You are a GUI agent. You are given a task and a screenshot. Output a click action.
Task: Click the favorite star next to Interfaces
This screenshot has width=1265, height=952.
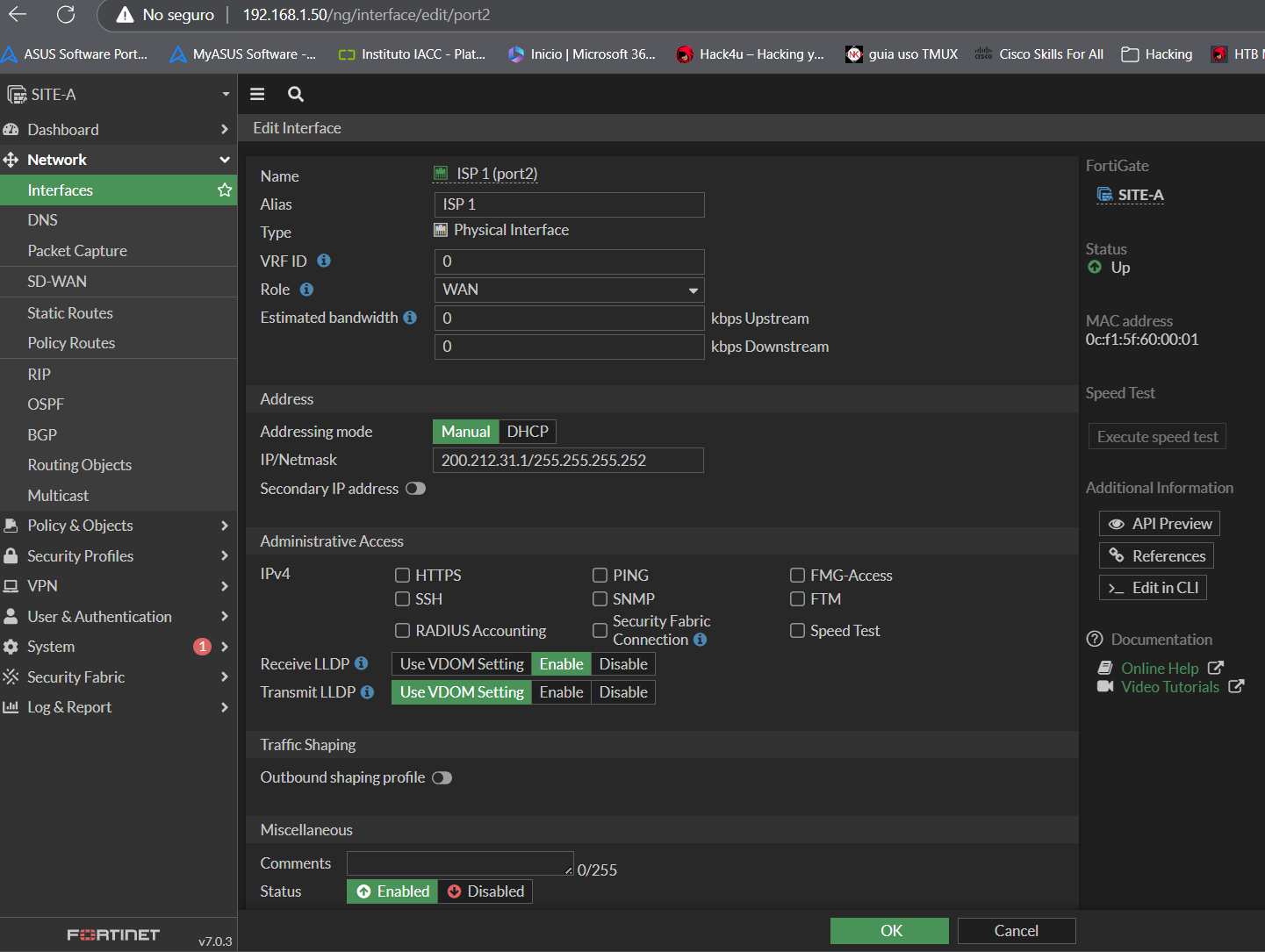[x=225, y=190]
